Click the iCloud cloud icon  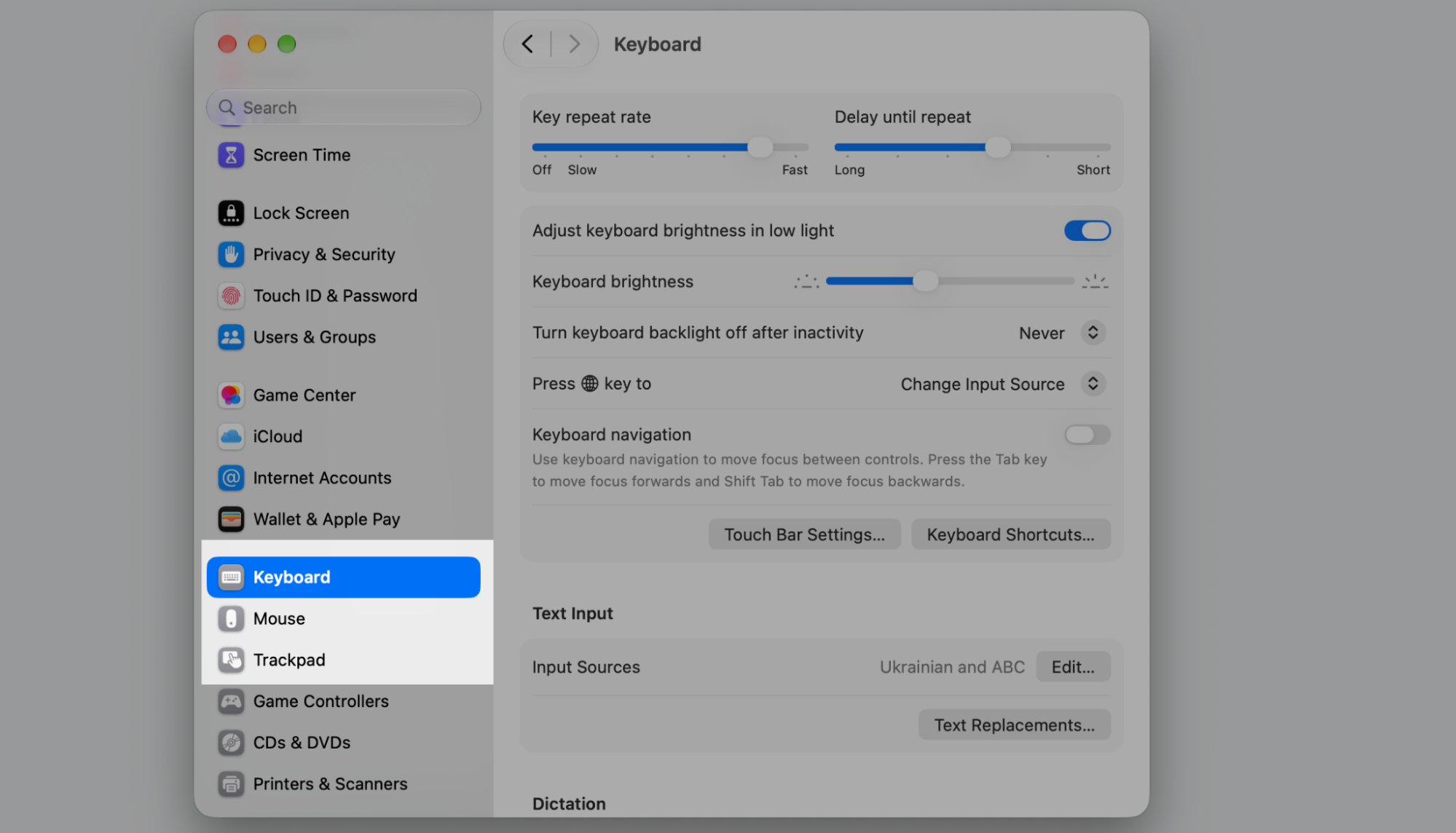click(x=231, y=437)
